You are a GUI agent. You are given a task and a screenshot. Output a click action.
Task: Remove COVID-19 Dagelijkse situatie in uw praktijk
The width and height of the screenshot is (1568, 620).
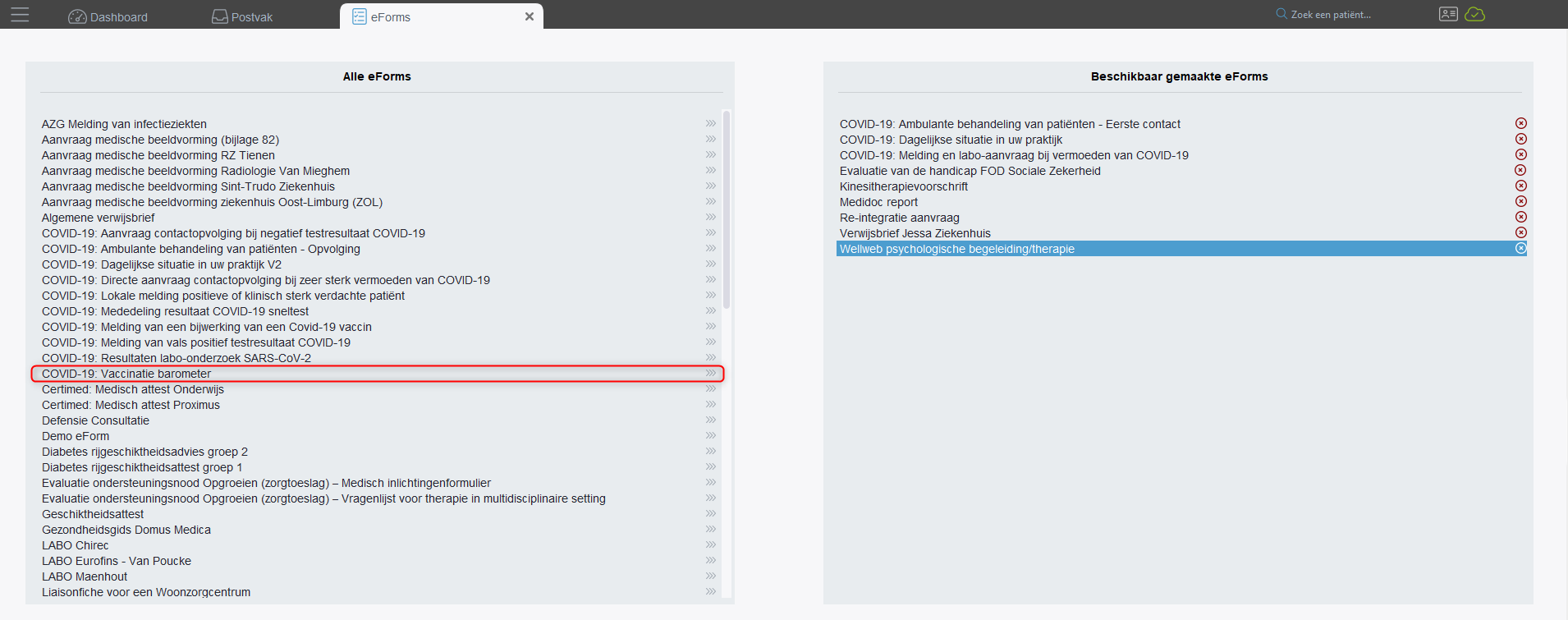pyautogui.click(x=1520, y=139)
